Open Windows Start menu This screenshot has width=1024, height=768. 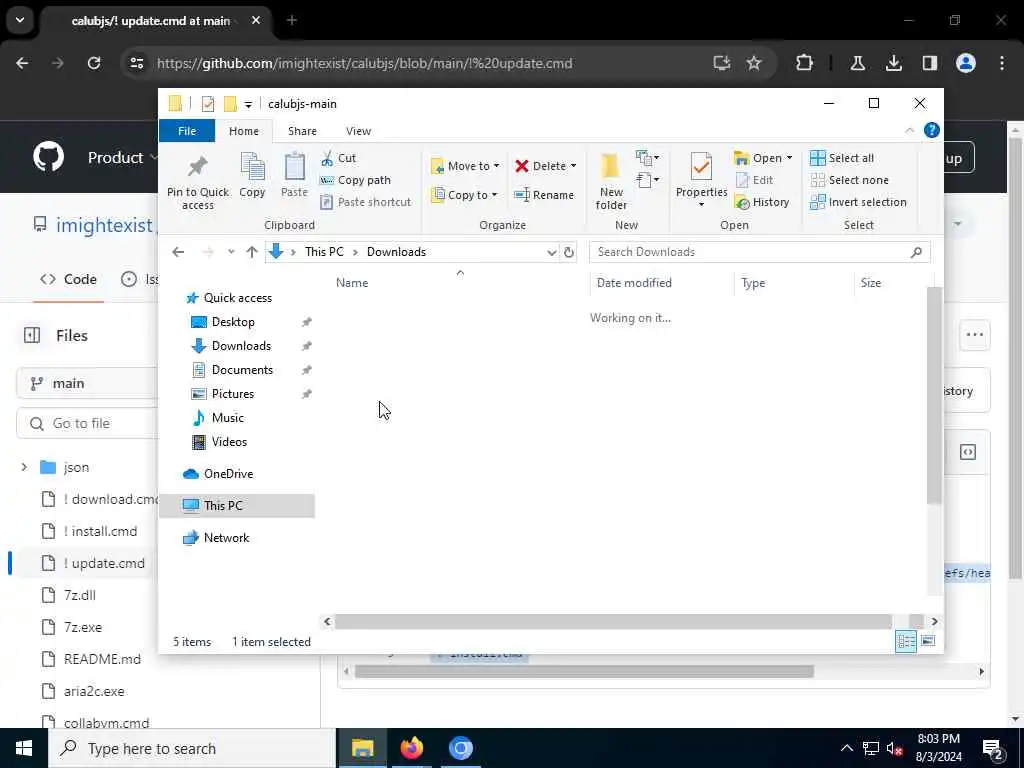coord(24,748)
